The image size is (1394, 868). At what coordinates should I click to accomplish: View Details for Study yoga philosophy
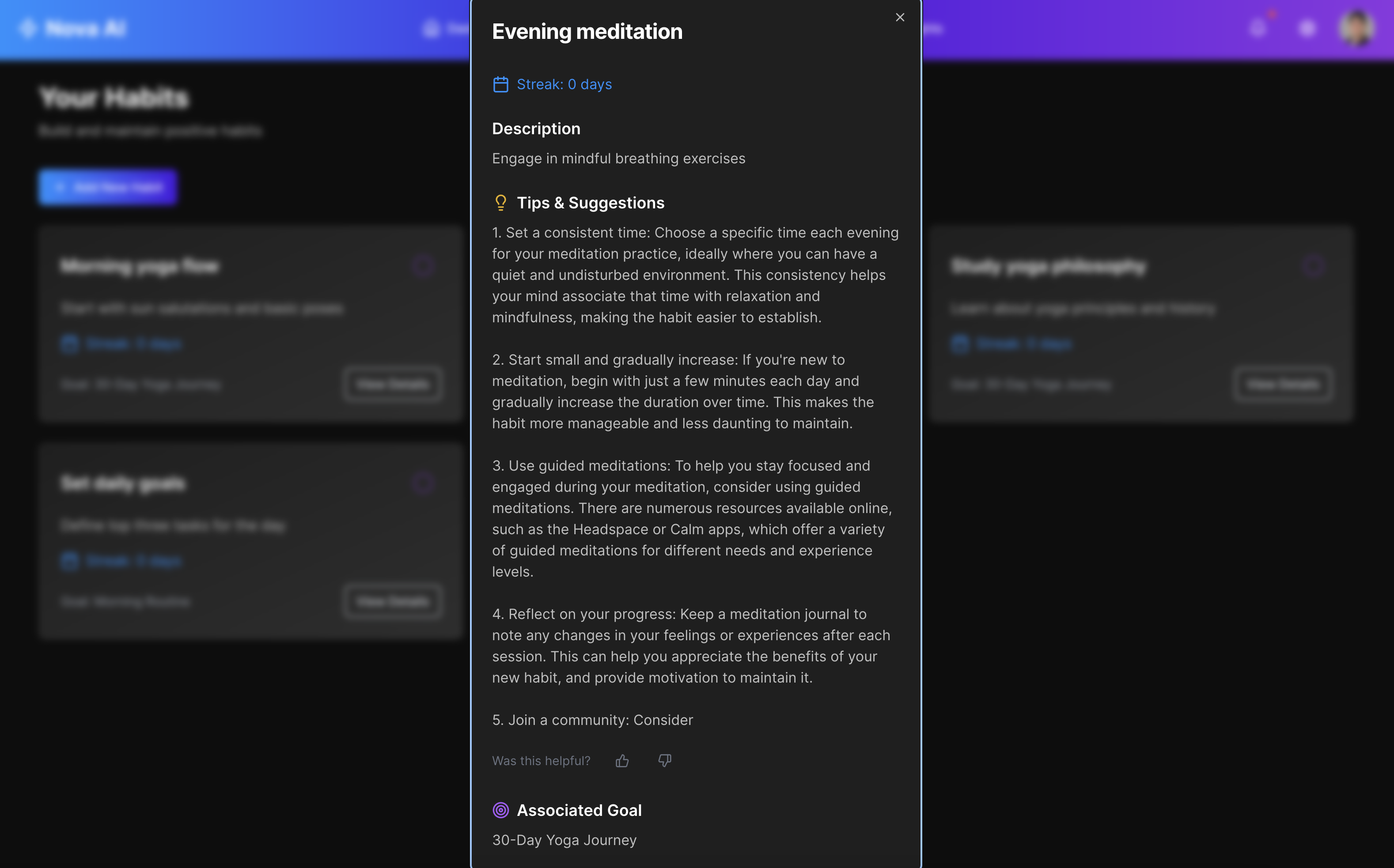point(1283,384)
